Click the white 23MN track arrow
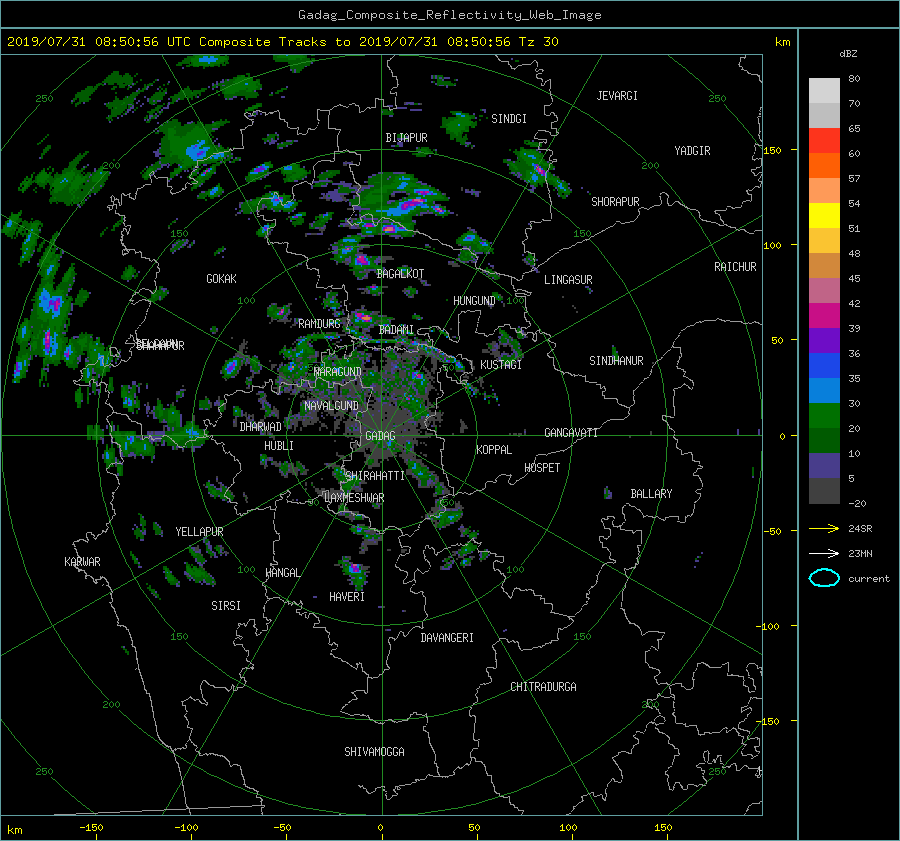This screenshot has width=900, height=841. click(824, 553)
